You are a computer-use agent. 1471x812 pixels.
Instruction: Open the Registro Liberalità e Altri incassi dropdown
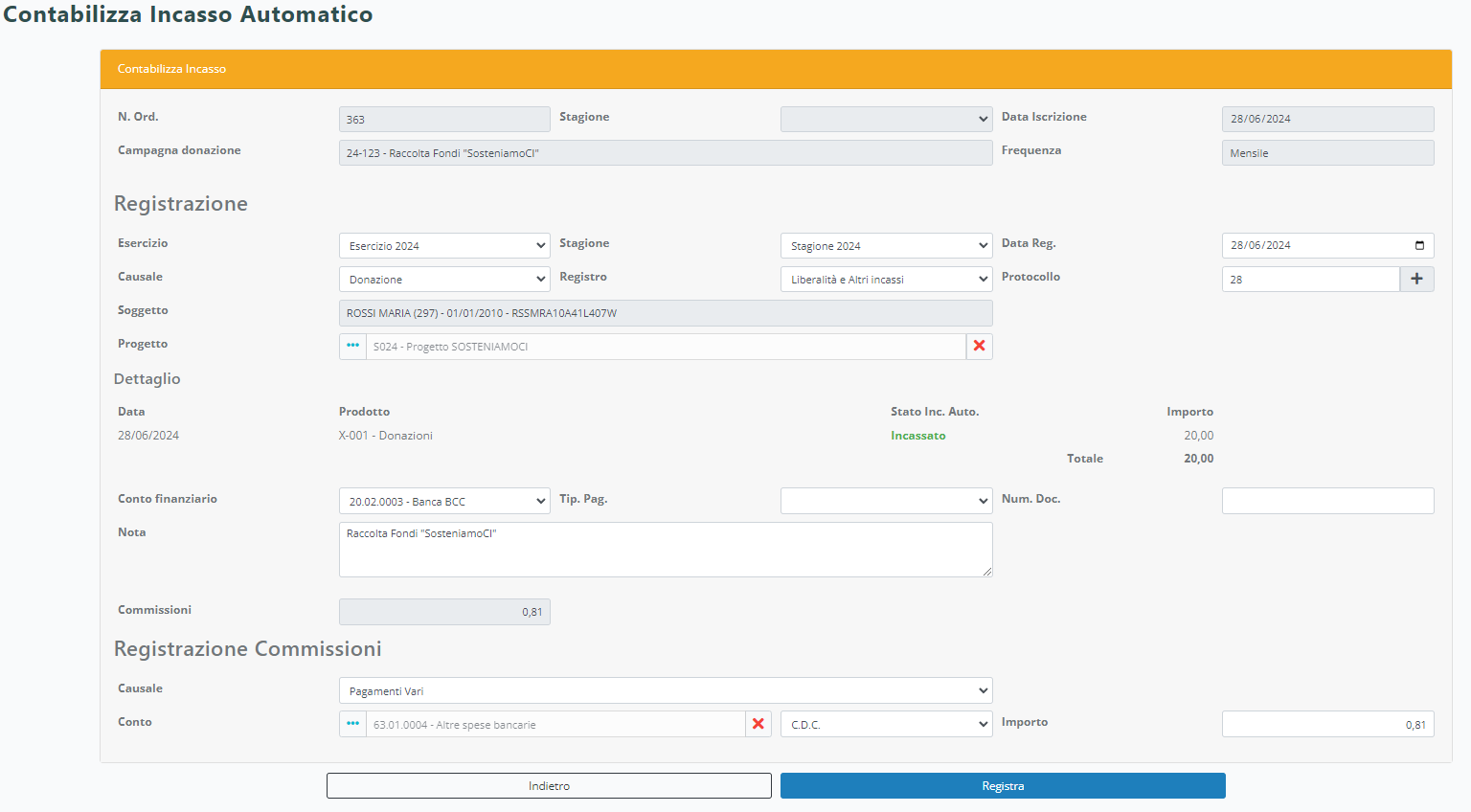pyautogui.click(x=886, y=280)
